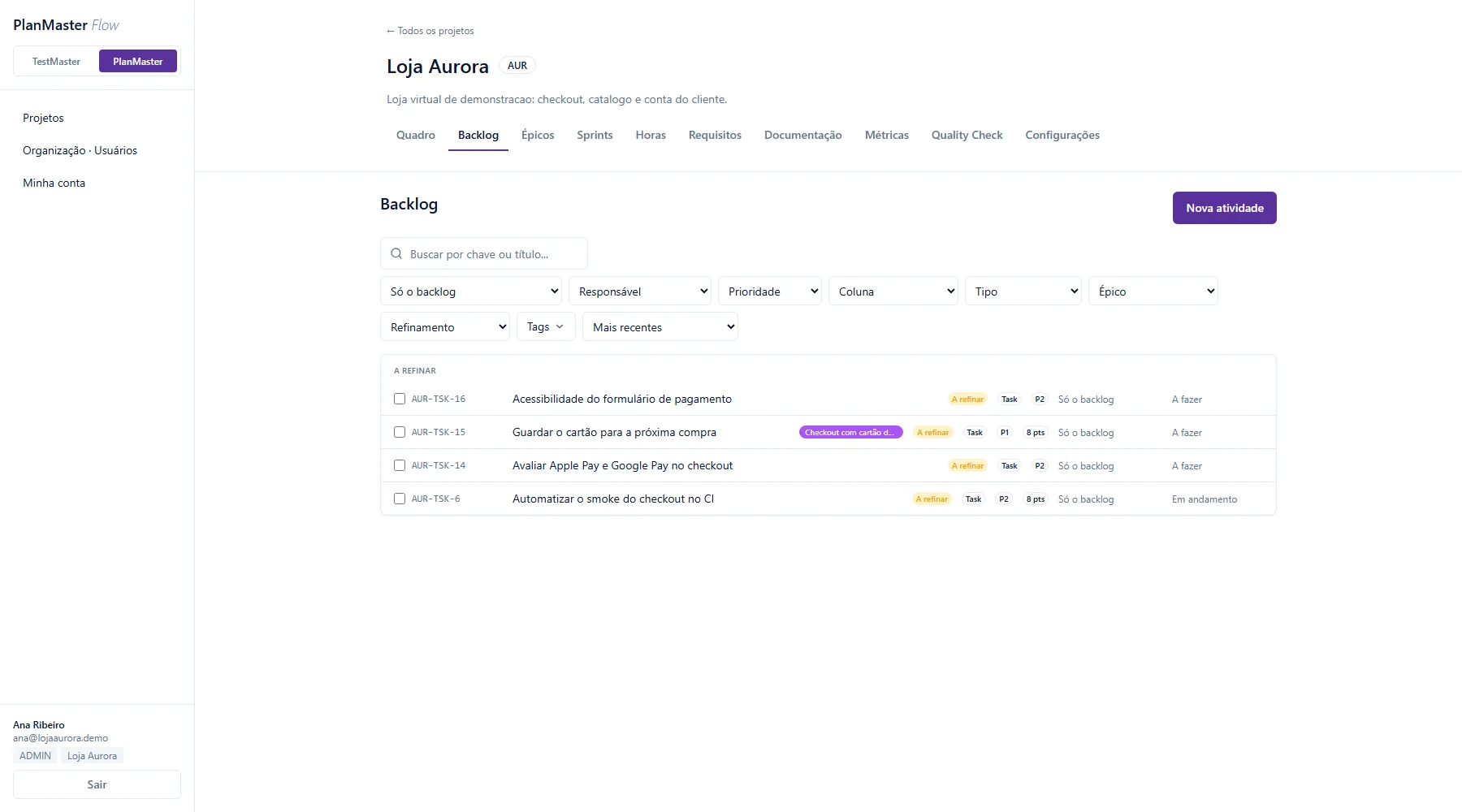Click the 'Nova atividade' button
Screen dimensions: 1462x812
1225,208
